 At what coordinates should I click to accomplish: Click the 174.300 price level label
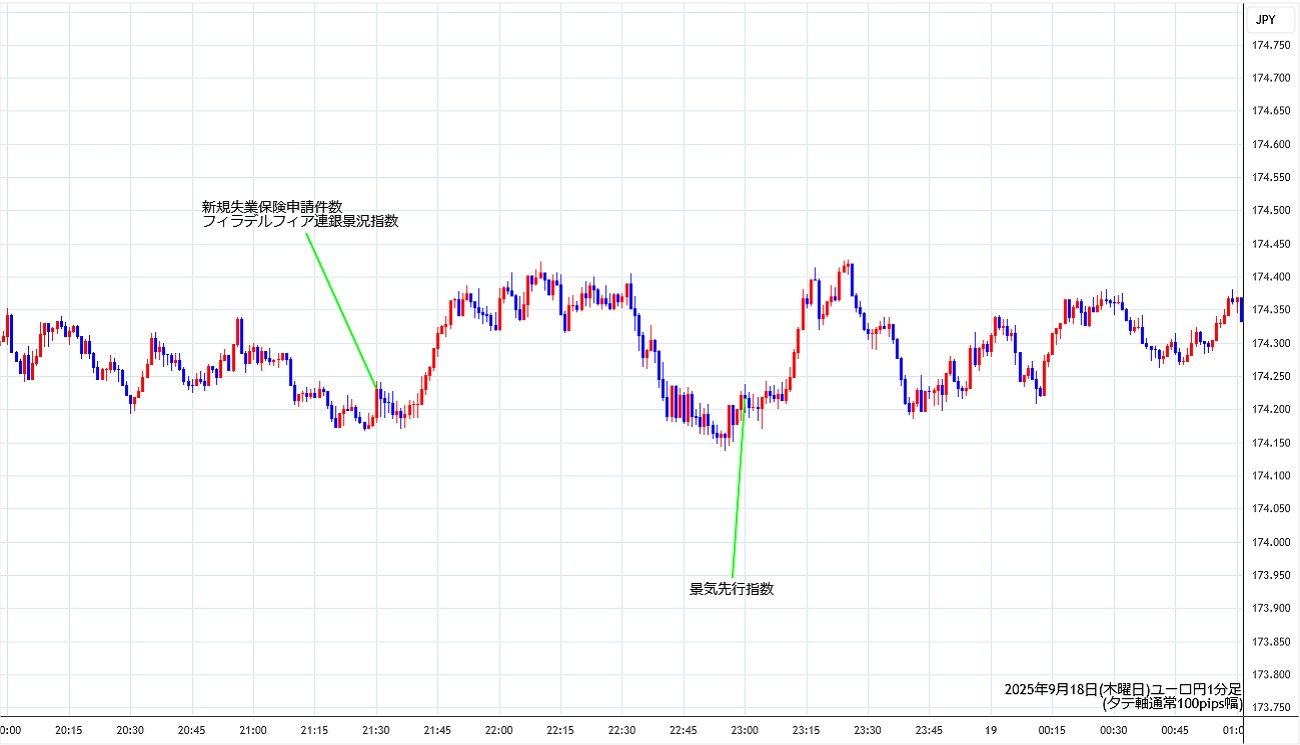[x=1272, y=343]
